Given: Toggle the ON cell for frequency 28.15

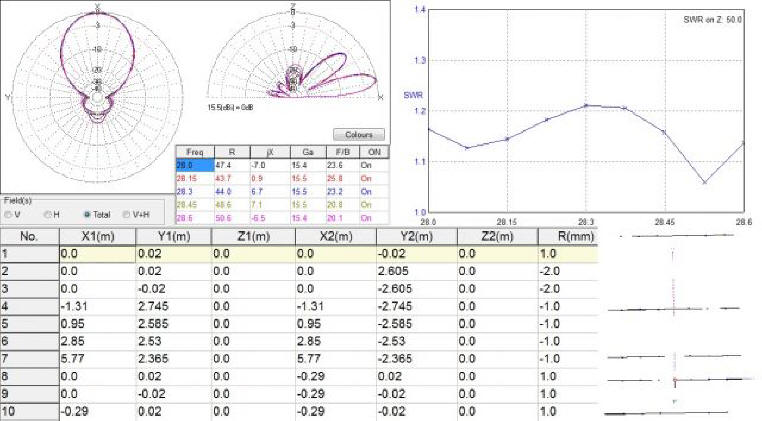Looking at the screenshot, I should [x=374, y=178].
